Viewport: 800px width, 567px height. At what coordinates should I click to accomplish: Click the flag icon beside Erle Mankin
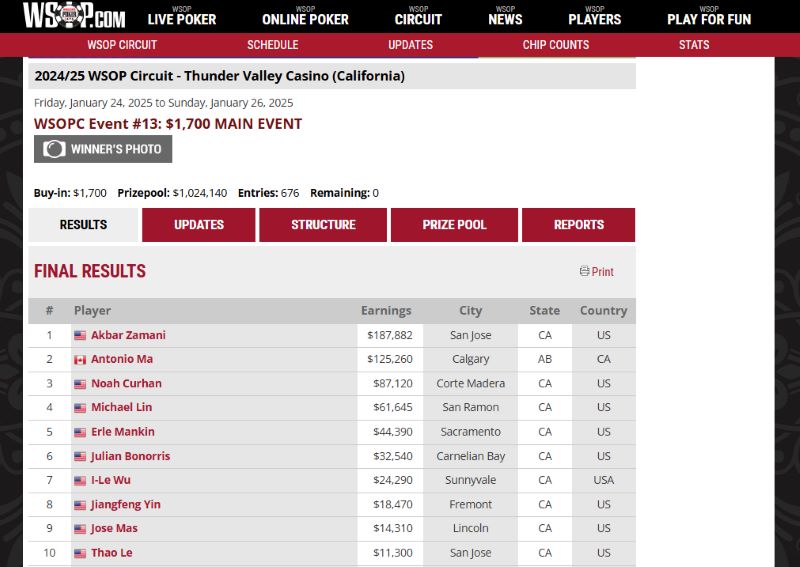pos(80,432)
